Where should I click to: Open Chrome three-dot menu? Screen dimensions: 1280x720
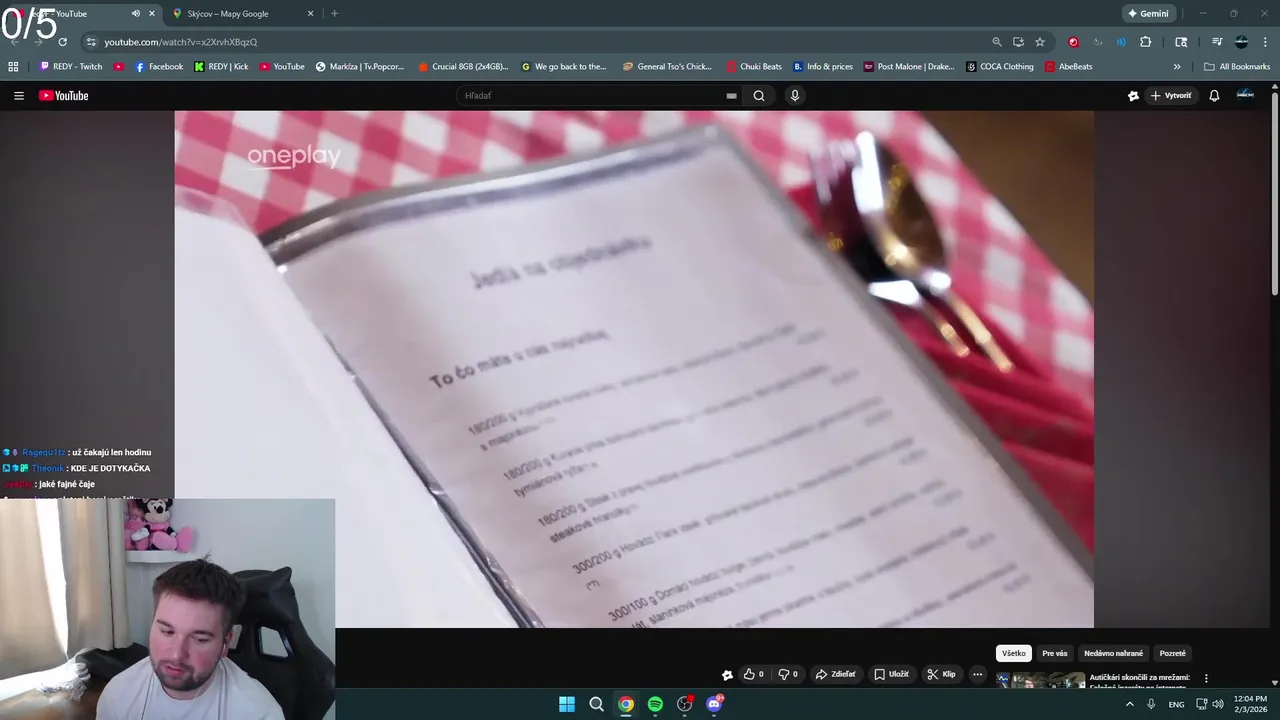click(1265, 42)
